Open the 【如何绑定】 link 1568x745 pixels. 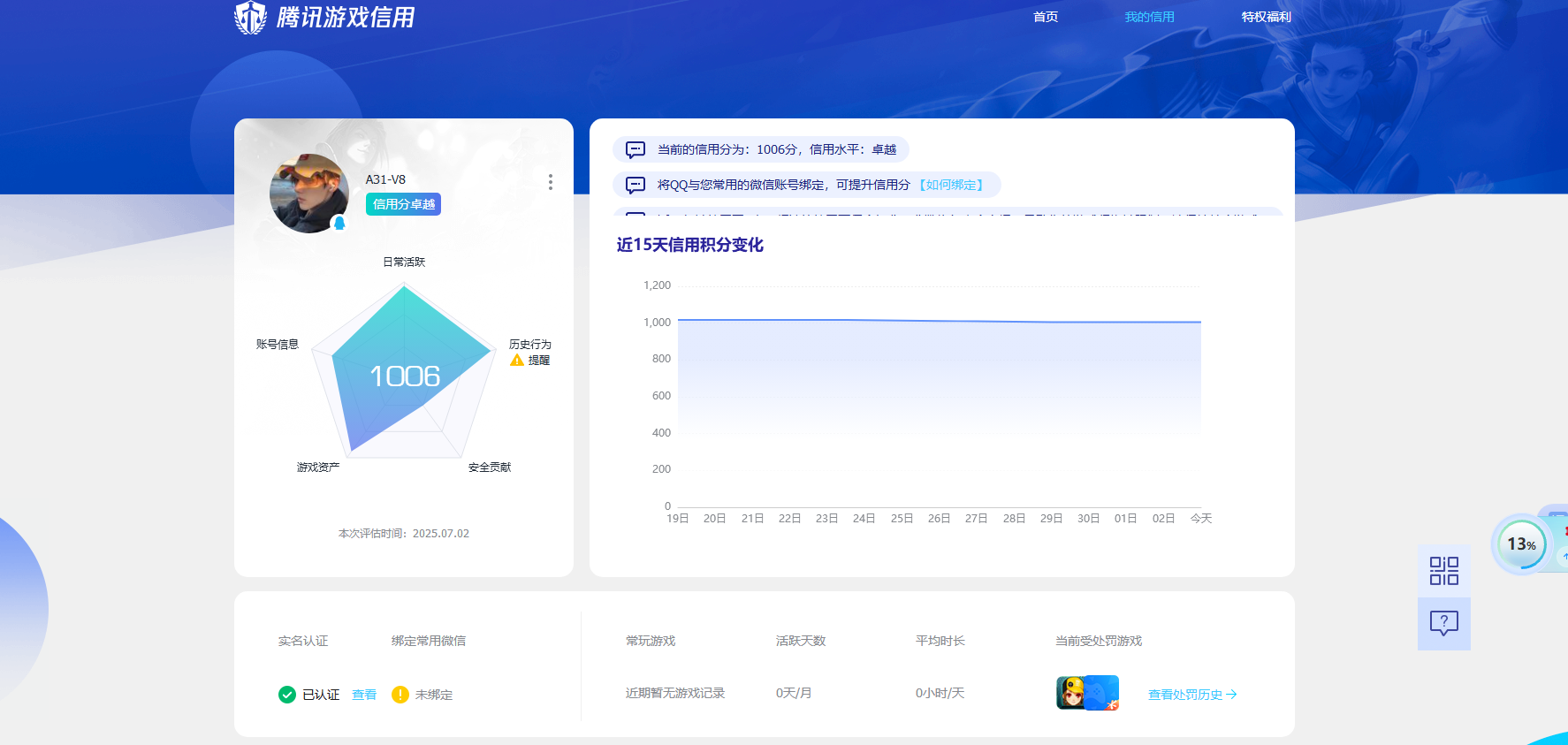click(951, 185)
